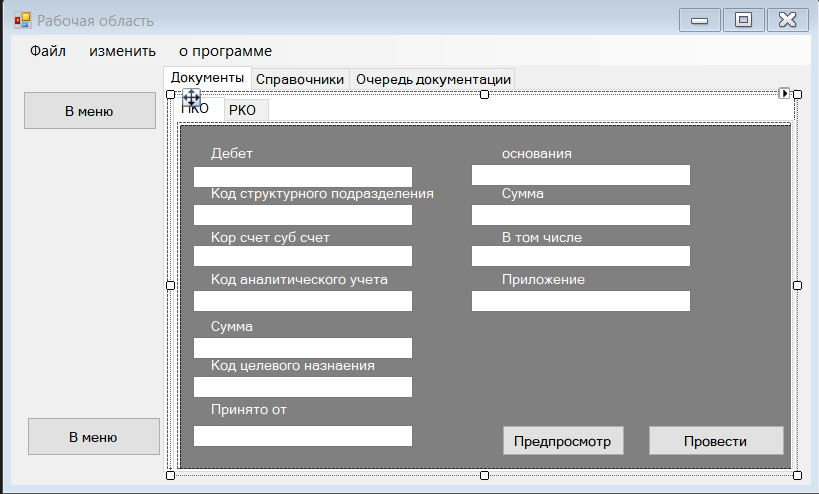819x494 pixels.
Task: Open the о программе menu
Action: click(225, 51)
